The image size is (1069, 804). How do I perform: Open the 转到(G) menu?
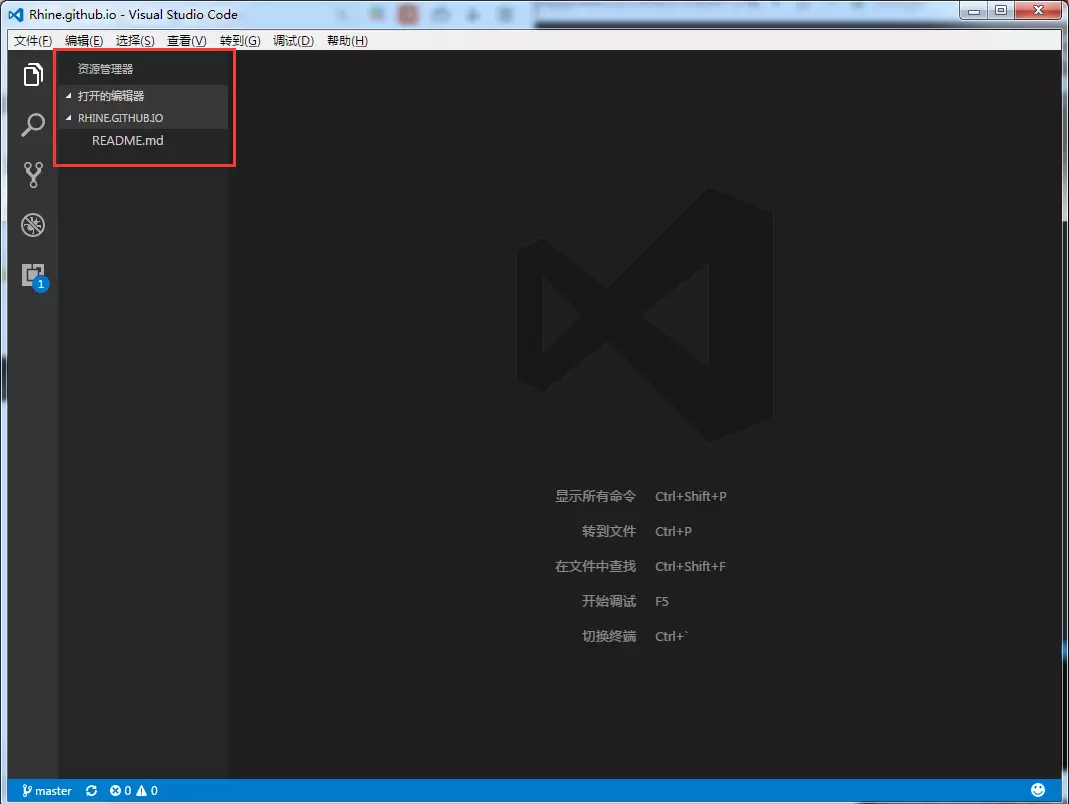point(240,41)
